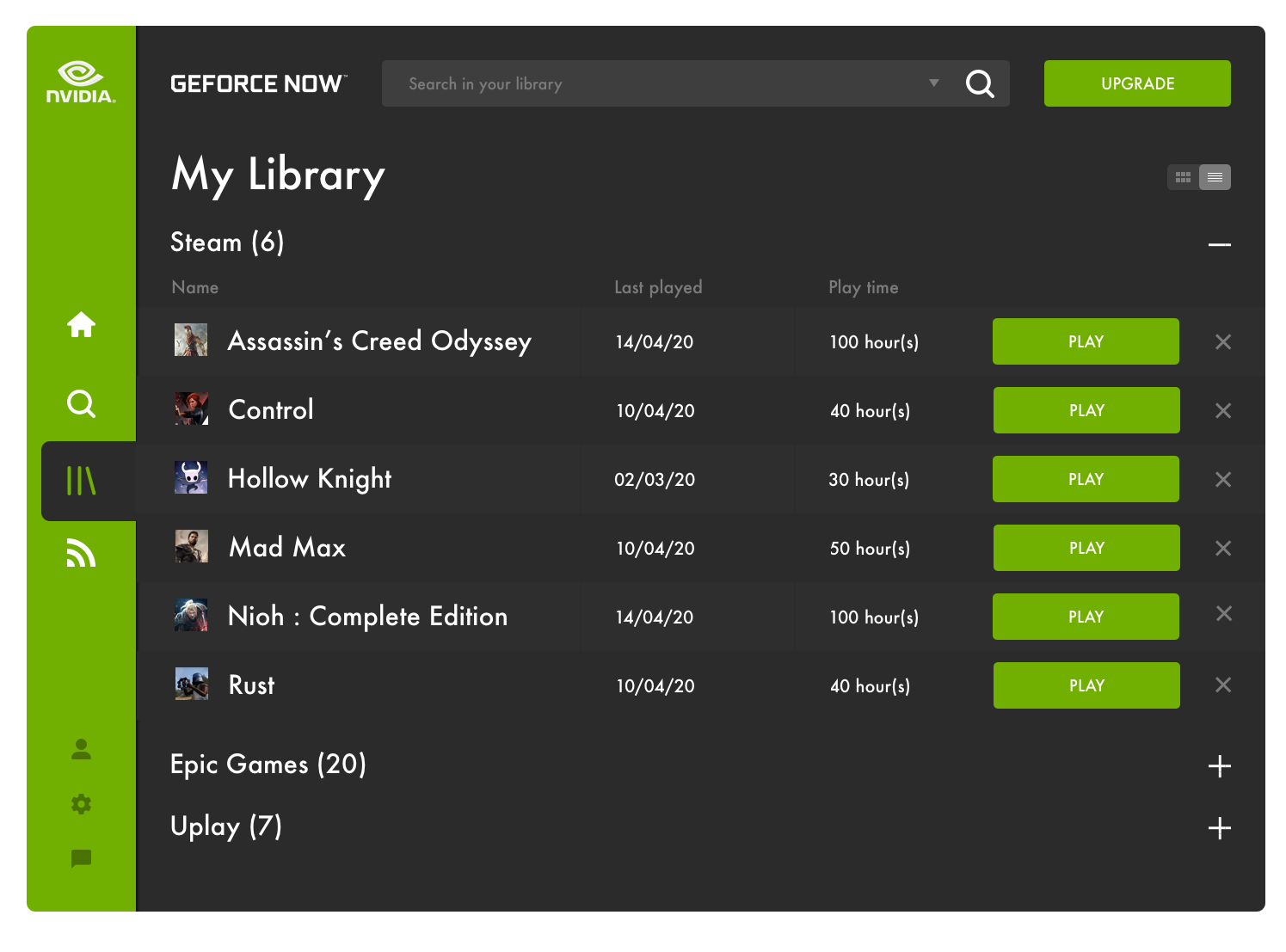Remove Mad Max with its X icon
1286x952 pixels.
pyautogui.click(x=1223, y=548)
